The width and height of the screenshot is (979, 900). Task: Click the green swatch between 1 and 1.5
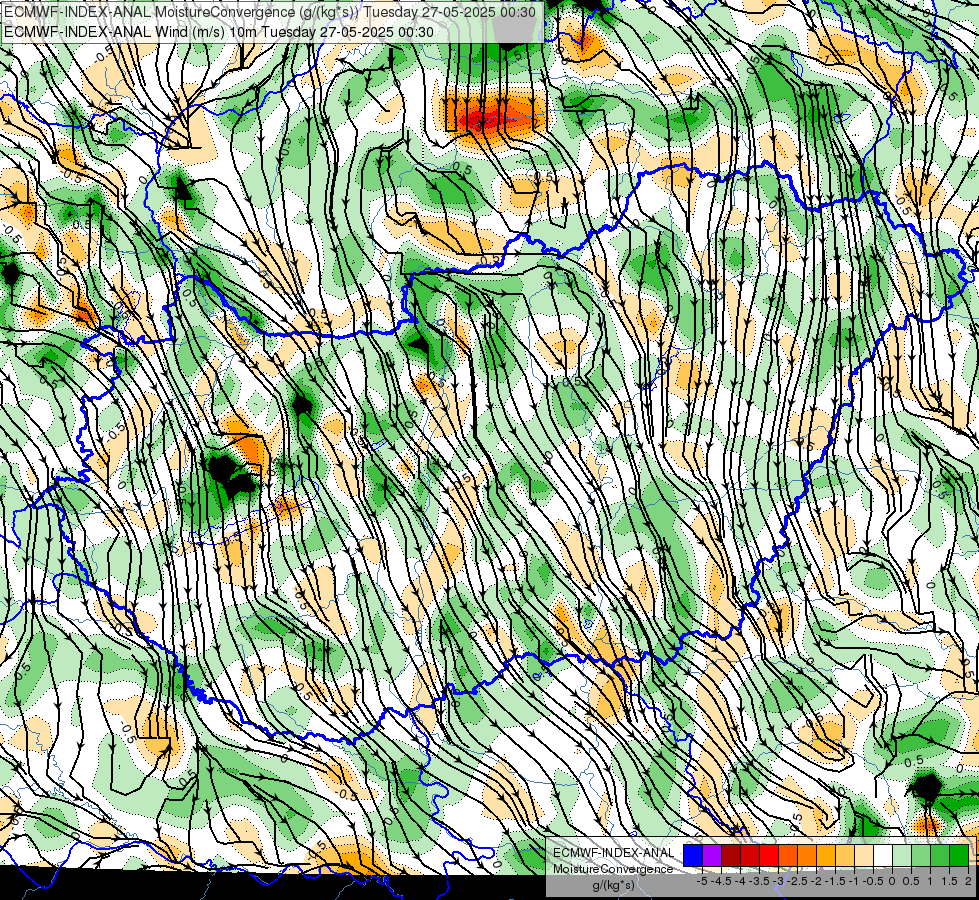point(940,855)
